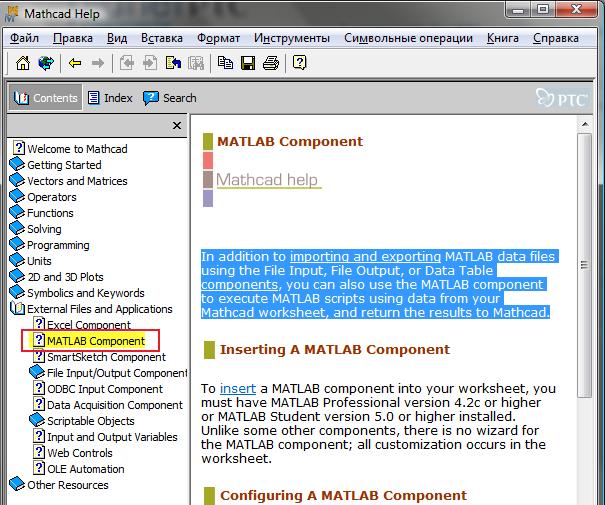
Task: Click ODBC Input Component topic icon
Action: pyautogui.click(x=39, y=388)
